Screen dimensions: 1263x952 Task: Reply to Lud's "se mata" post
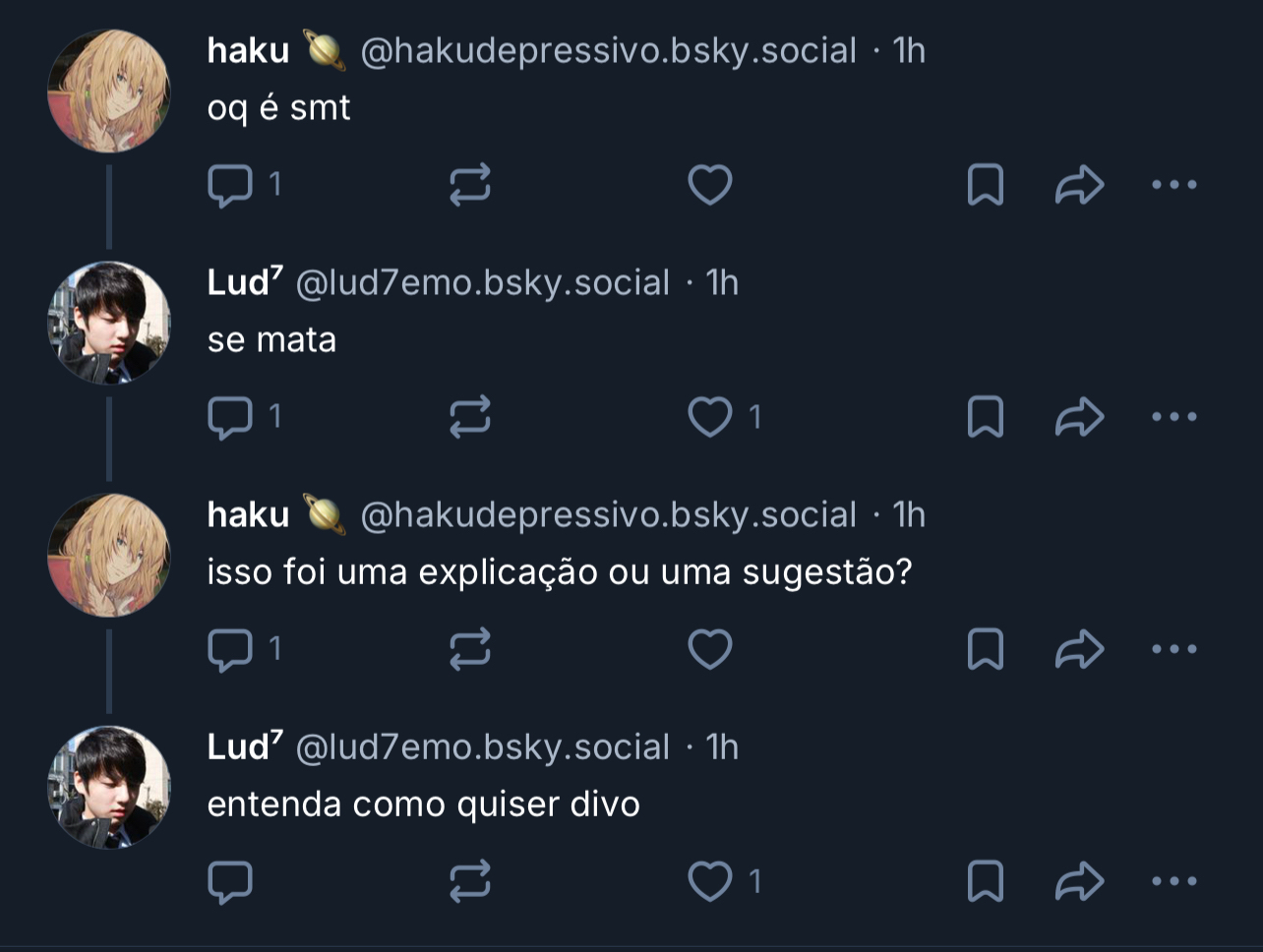230,418
